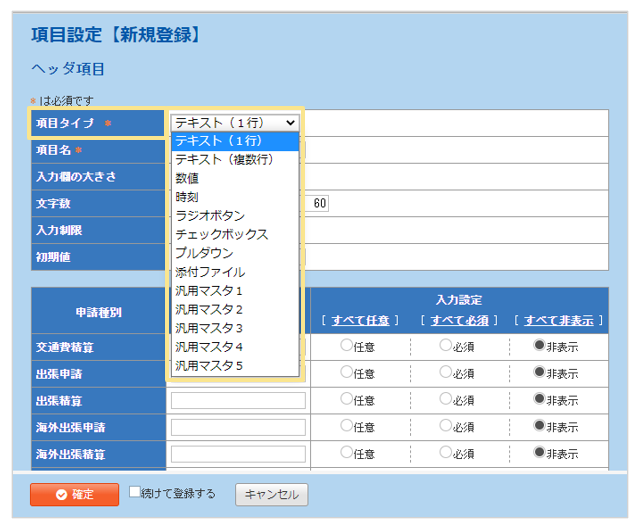Click the 文字数 field showing 60
This screenshot has height=532, width=637.
[x=316, y=203]
